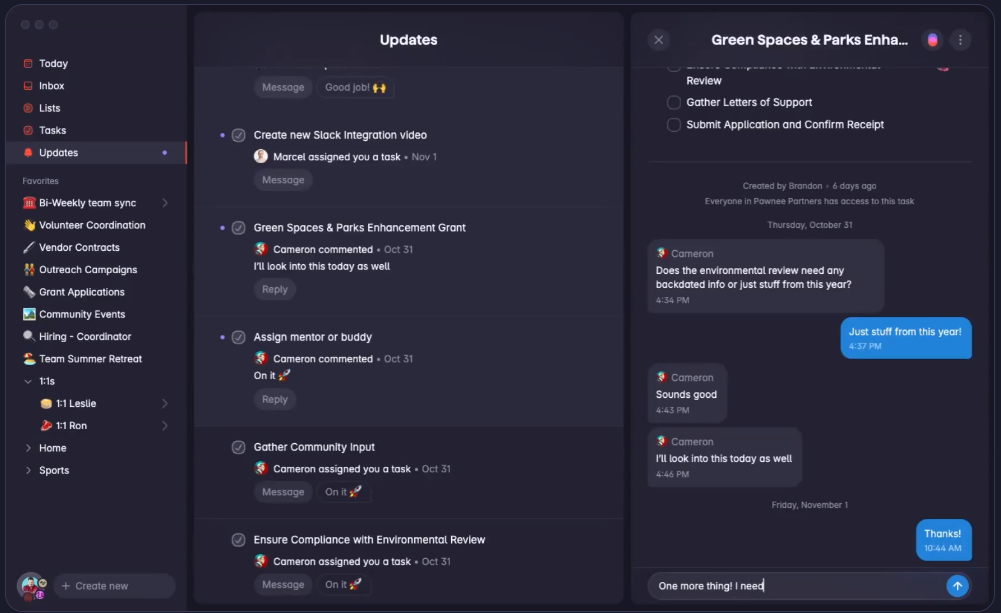Click the colorful gradient circle in task header
Image resolution: width=1001 pixels, height=613 pixels.
[932, 40]
